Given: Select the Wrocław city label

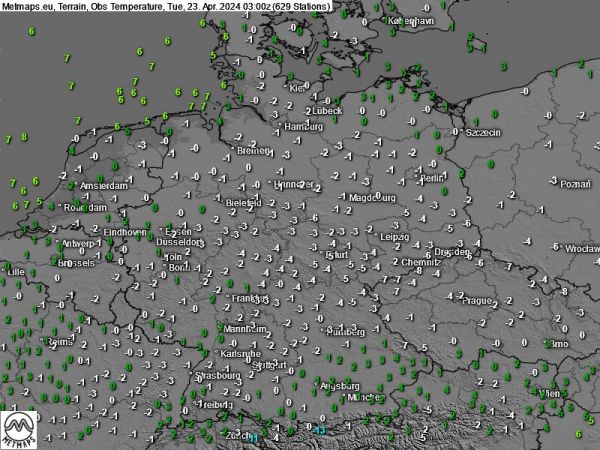Looking at the screenshot, I should [580, 247].
